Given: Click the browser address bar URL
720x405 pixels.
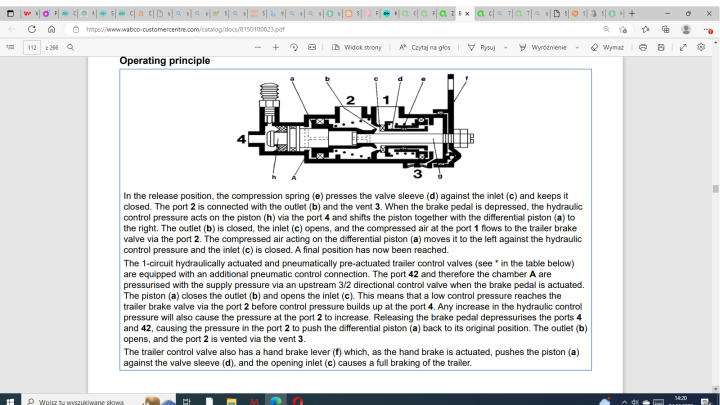Looking at the screenshot, I should [200, 29].
